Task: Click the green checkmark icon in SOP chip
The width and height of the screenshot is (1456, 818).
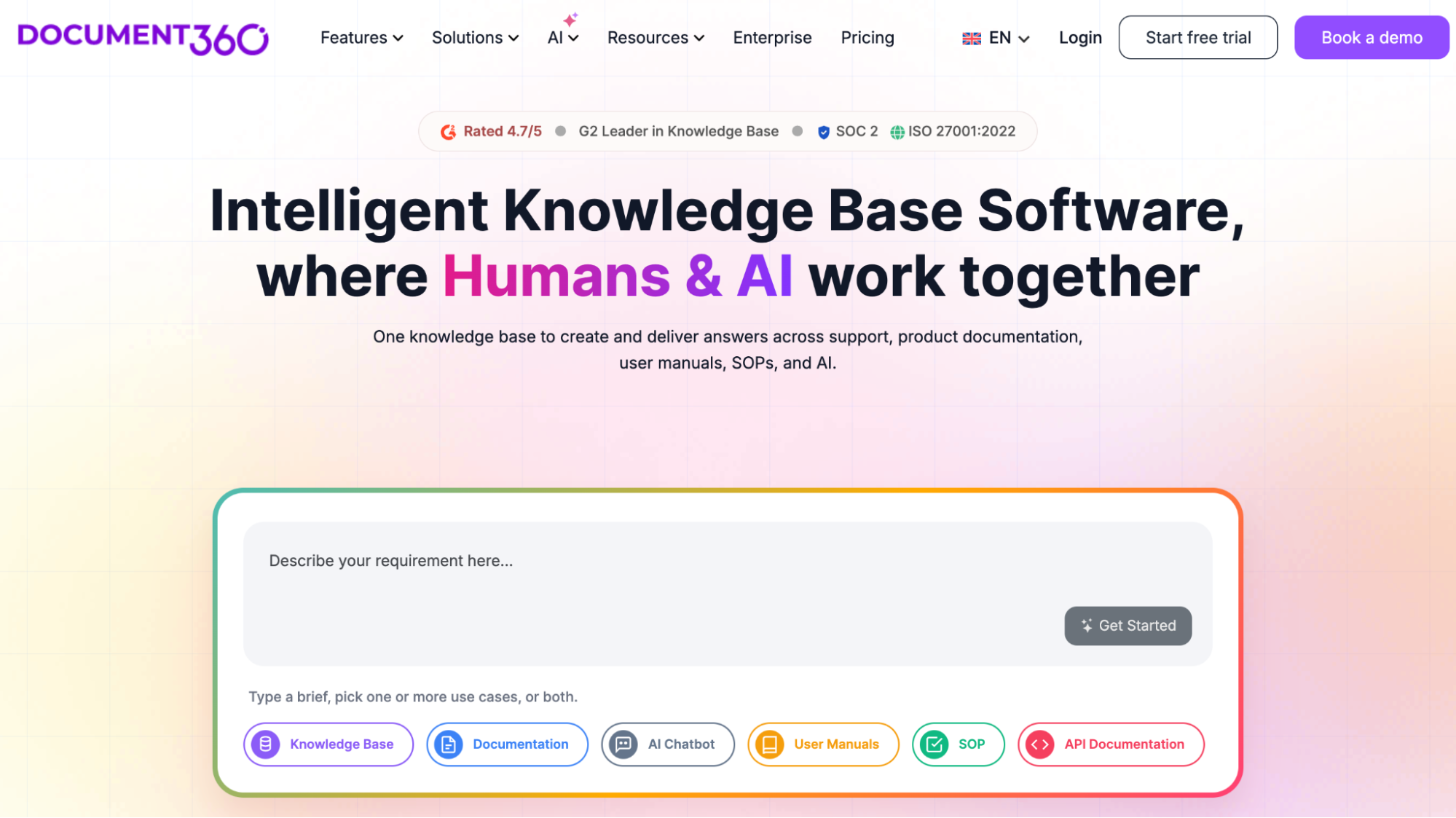Action: click(x=934, y=744)
